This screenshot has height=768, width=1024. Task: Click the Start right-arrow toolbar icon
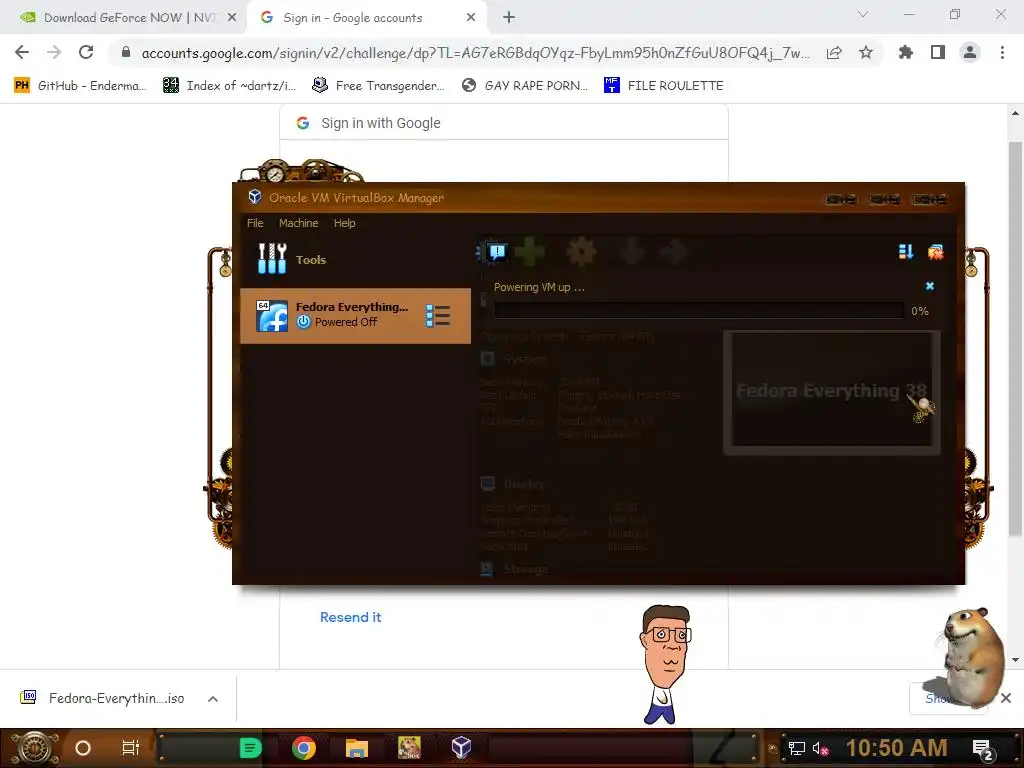675,252
